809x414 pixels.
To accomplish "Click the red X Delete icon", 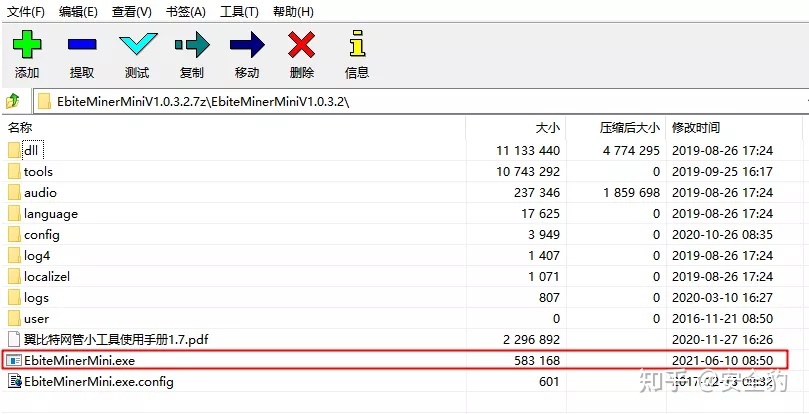I will point(301,44).
